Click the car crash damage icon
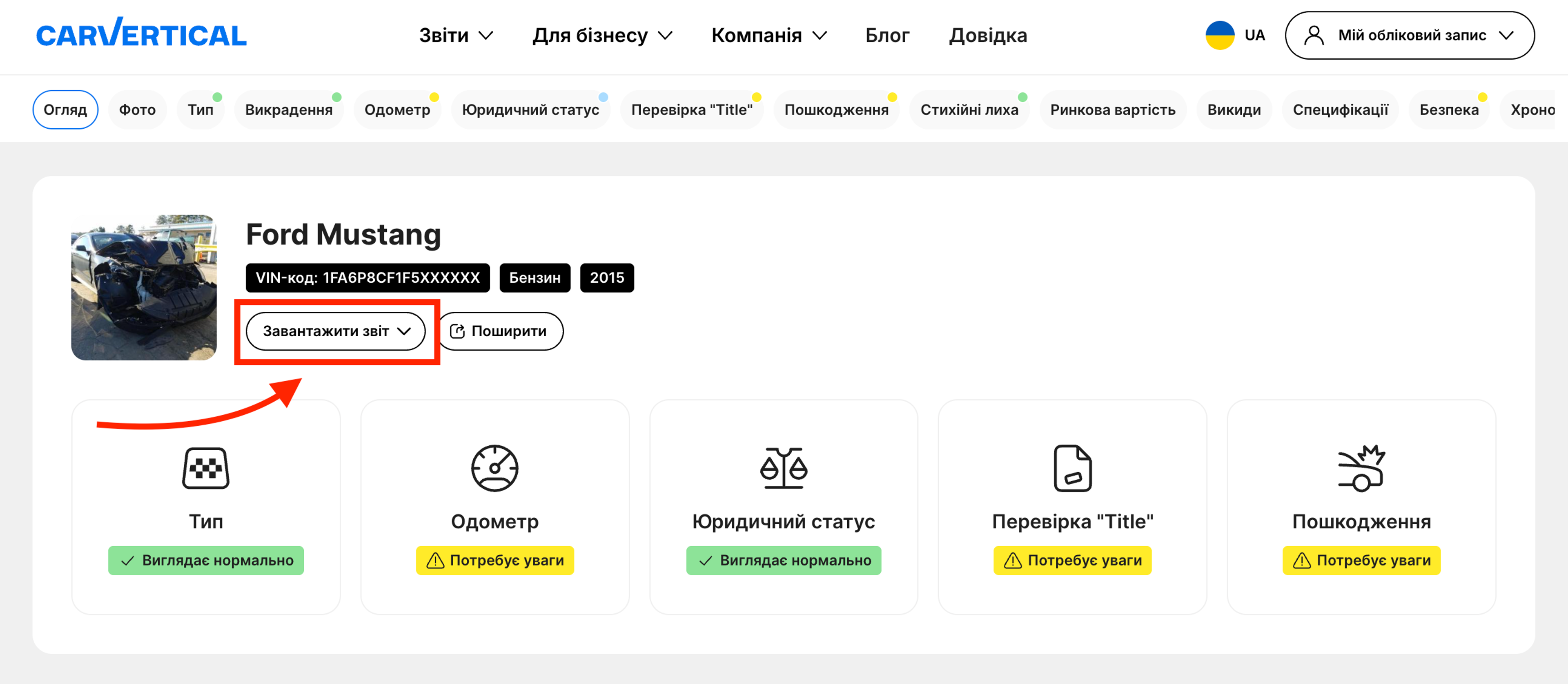 1361,468
